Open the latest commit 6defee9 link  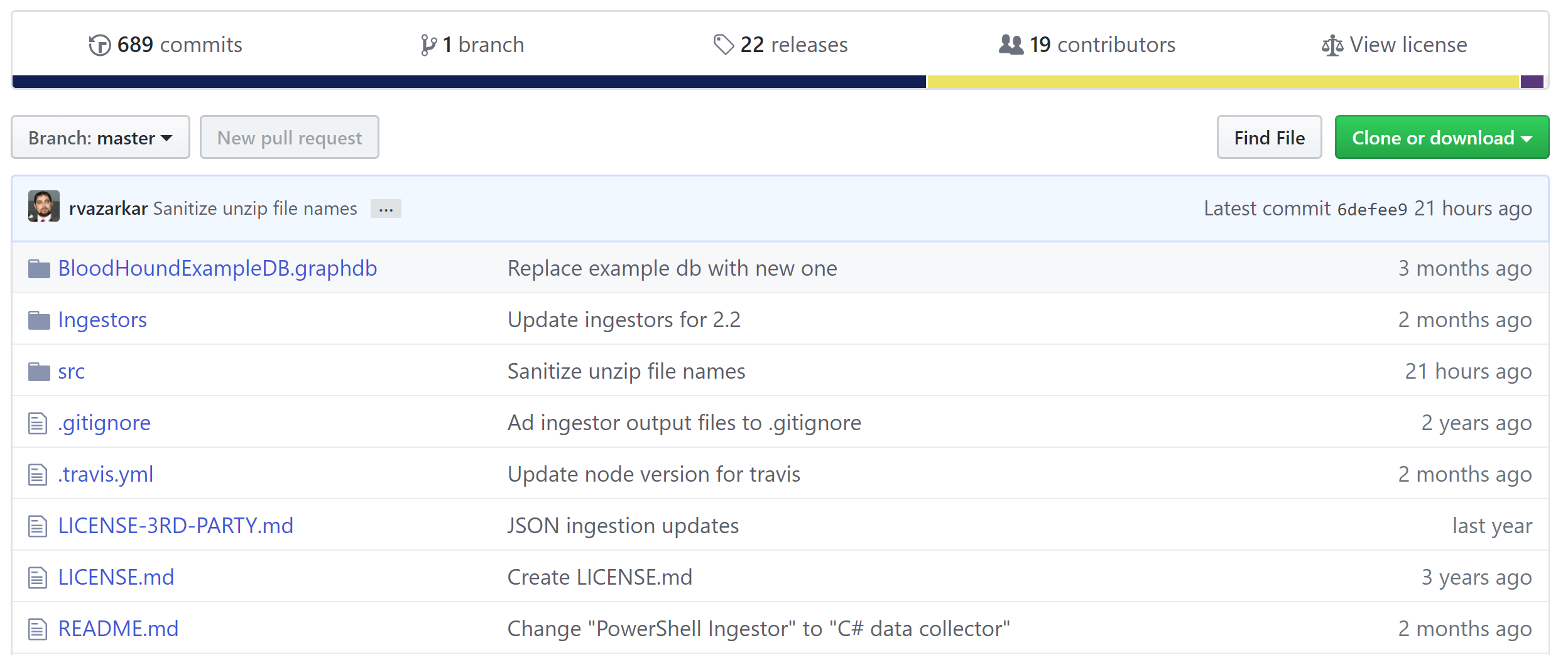coord(1372,209)
